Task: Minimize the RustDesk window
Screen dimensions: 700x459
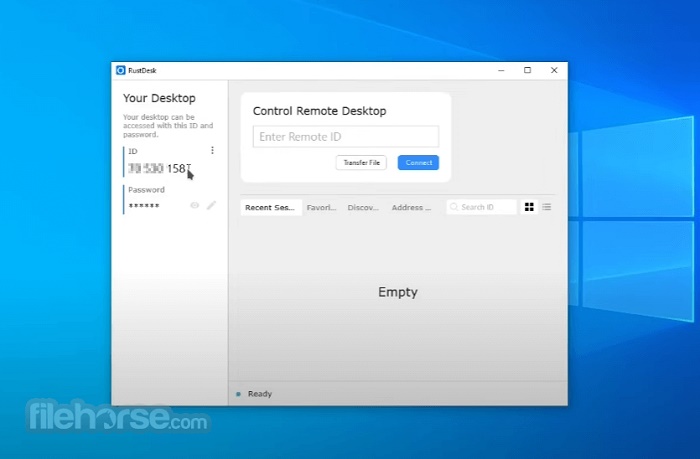Action: [501, 70]
